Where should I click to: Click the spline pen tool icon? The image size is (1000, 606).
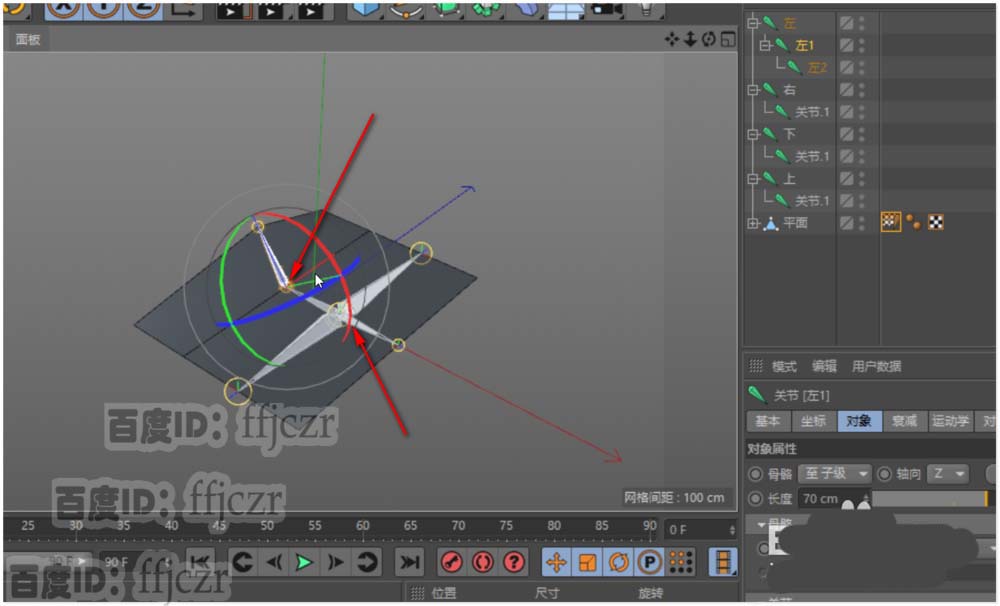coord(406,10)
